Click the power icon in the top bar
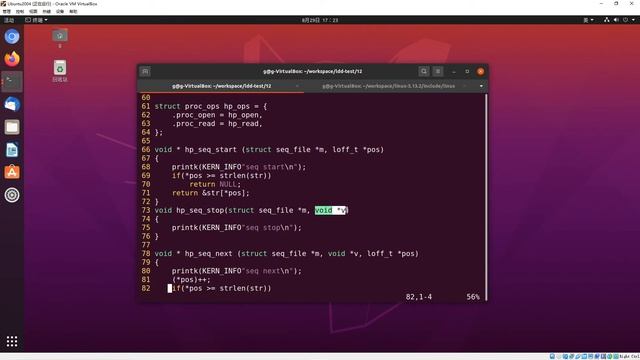Viewport: 640px width, 360px height. pyautogui.click(x=625, y=20)
